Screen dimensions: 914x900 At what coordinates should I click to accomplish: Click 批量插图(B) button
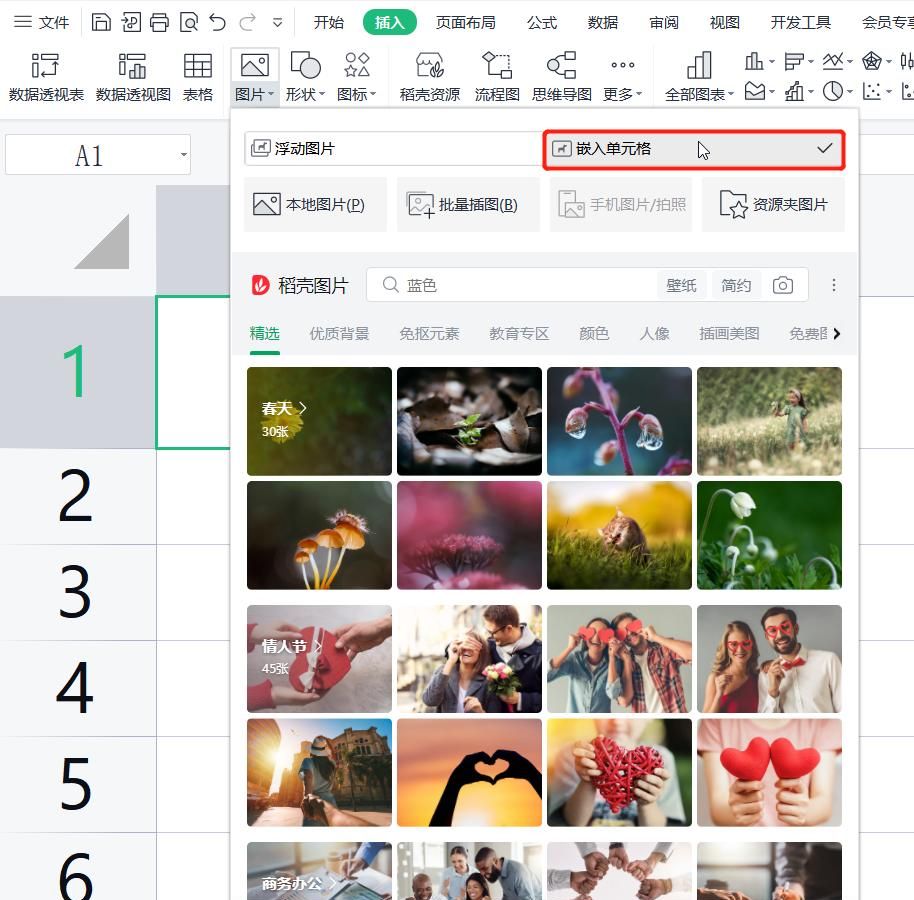click(468, 205)
